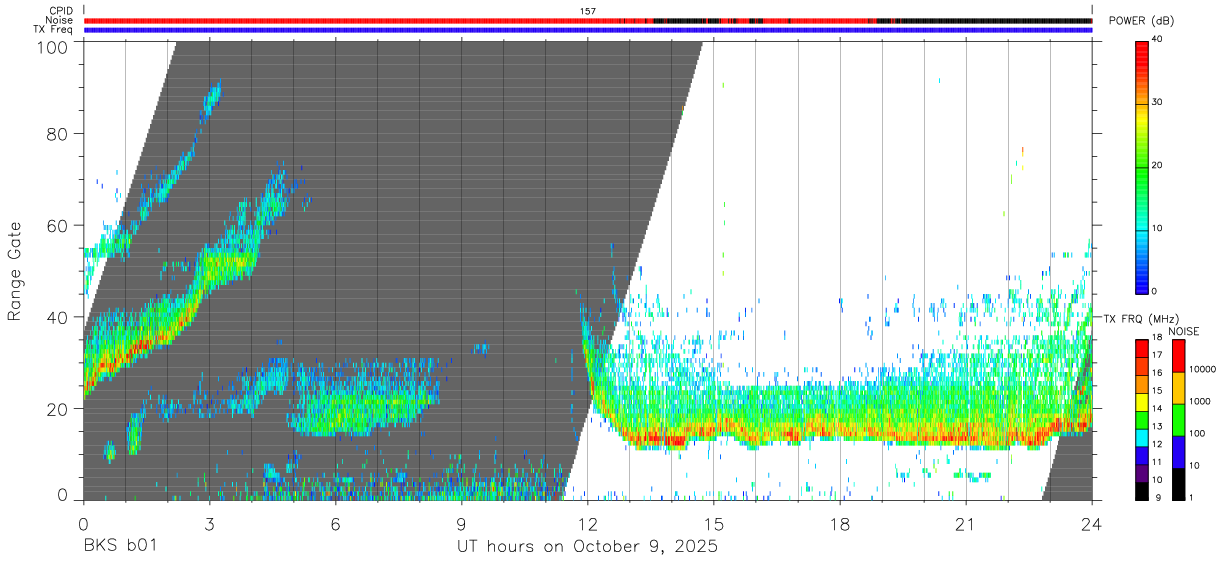Click the Range Gate axis title
Image resolution: width=1228 pixels, height=567 pixels.
coord(15,271)
